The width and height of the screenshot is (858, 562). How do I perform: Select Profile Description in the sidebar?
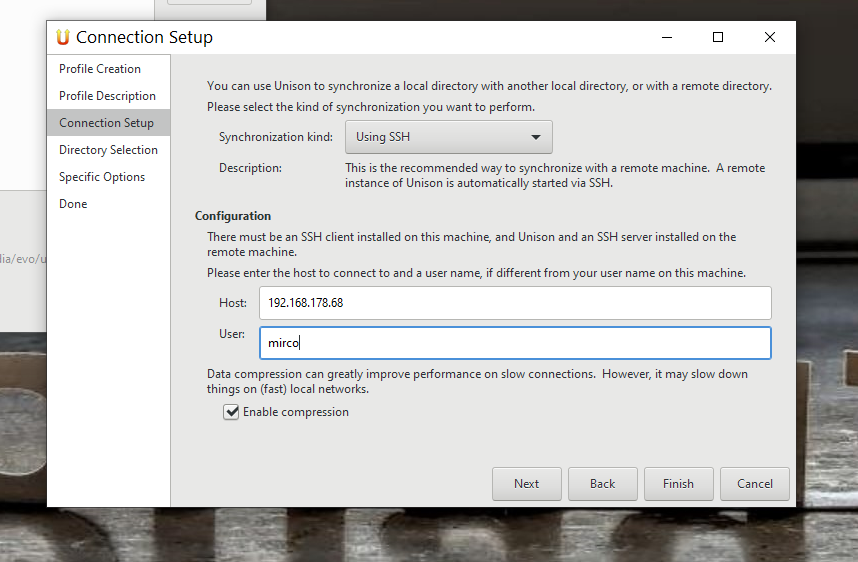pyautogui.click(x=107, y=96)
